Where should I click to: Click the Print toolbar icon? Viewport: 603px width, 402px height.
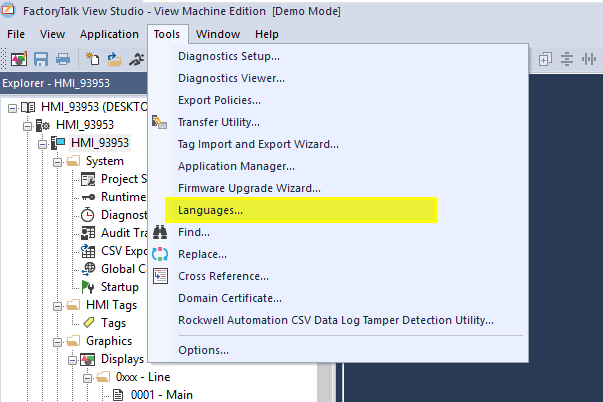tap(63, 59)
